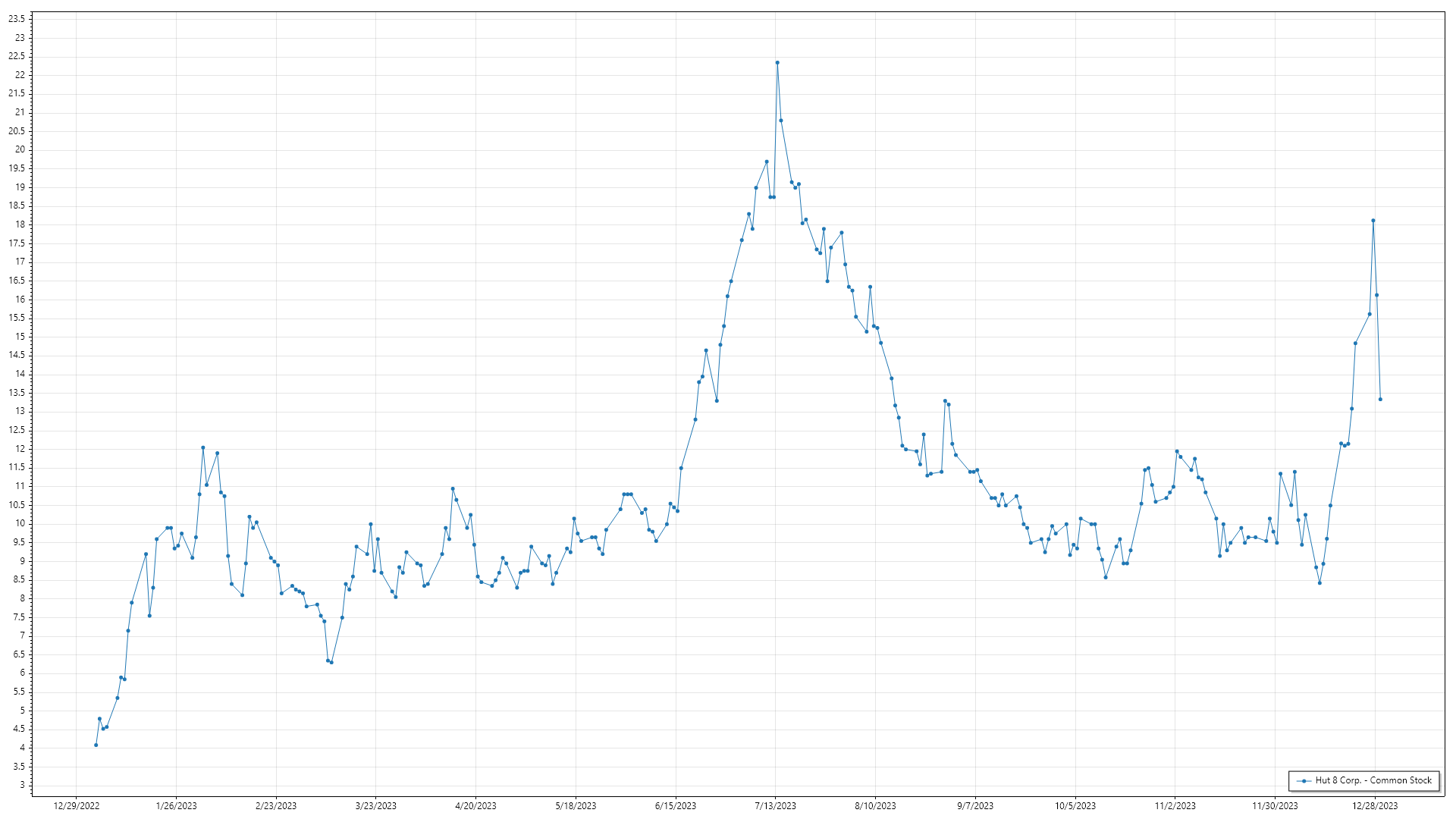Click the 6/15/2023 date tick label
This screenshot has width=1456, height=819.
point(675,805)
